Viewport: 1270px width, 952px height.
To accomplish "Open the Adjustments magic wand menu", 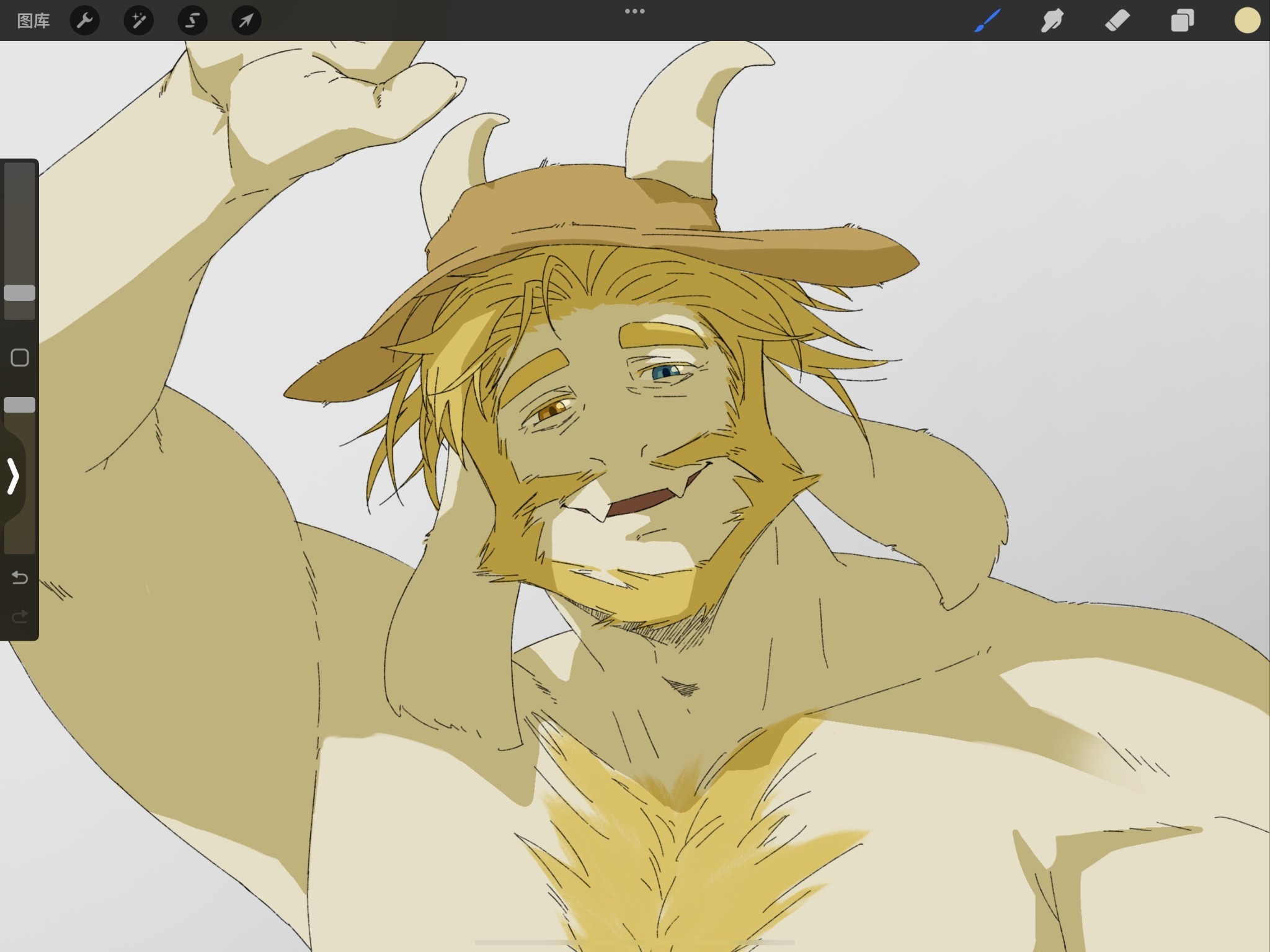I will 139,20.
